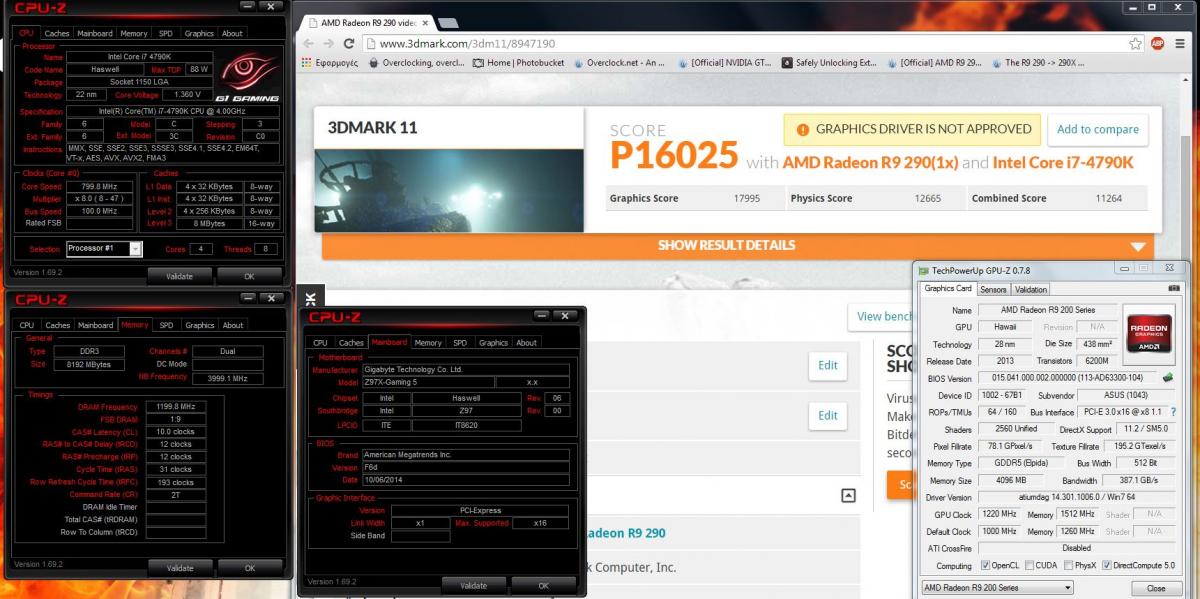The image size is (1200, 599).
Task: Click Validate in the CPU-Z Mainboard window
Action: (x=474, y=585)
